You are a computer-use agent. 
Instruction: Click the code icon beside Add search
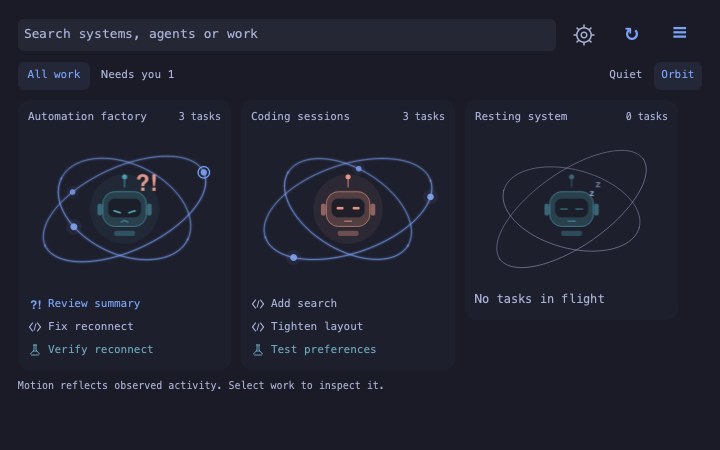click(x=258, y=304)
